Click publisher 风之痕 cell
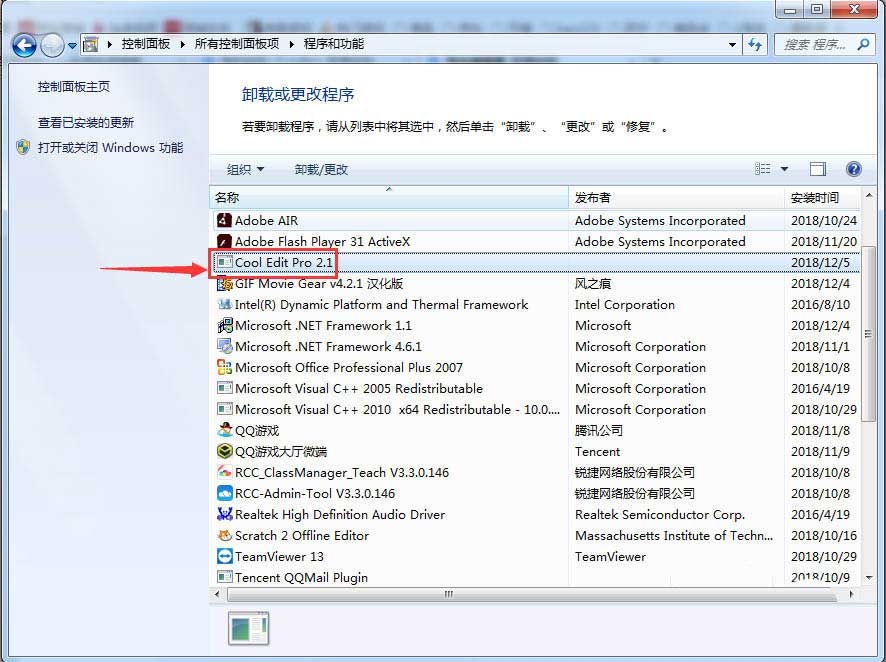 [x=593, y=284]
